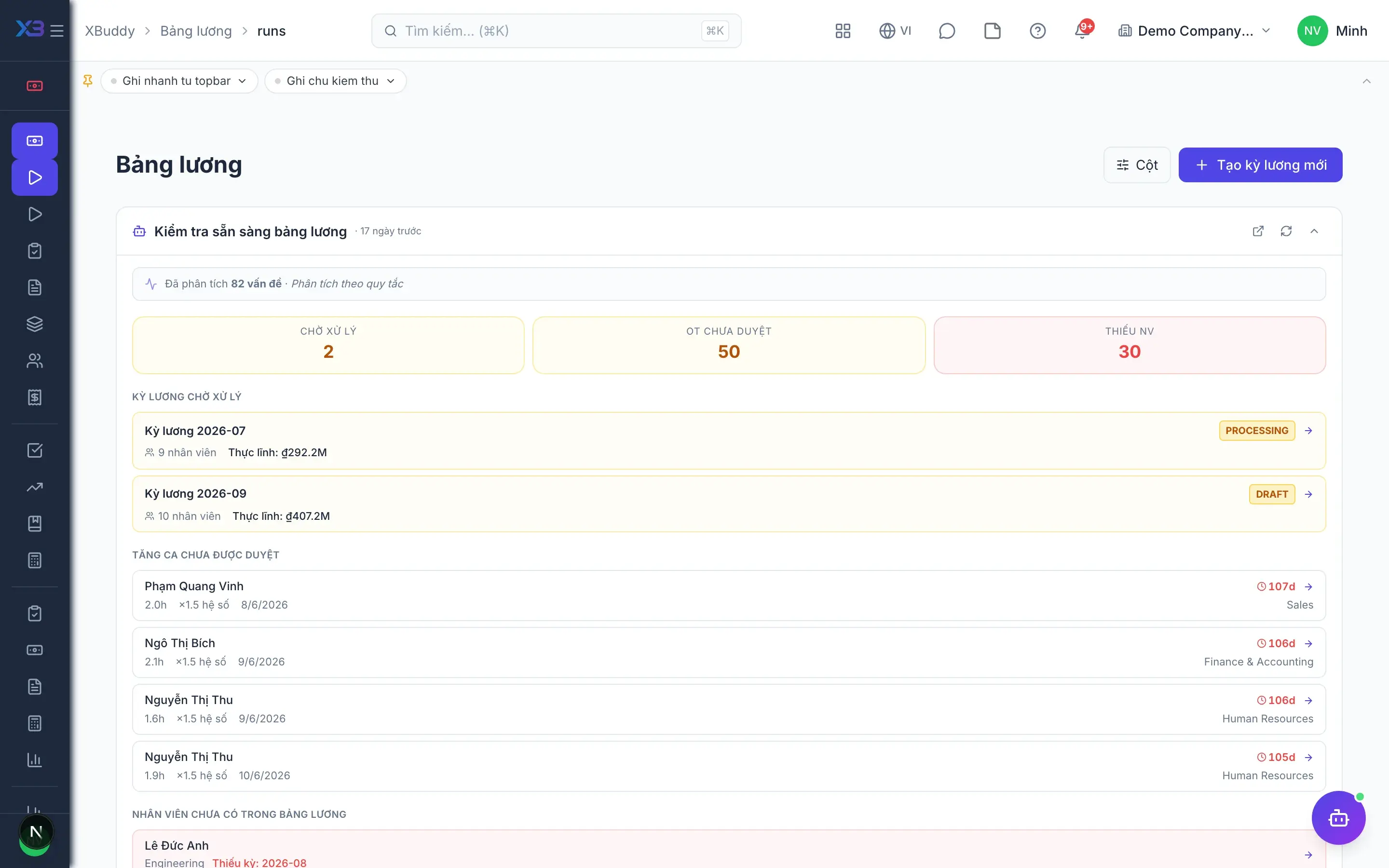
Task: Collapse the payroll readiness check panel
Action: (1314, 231)
